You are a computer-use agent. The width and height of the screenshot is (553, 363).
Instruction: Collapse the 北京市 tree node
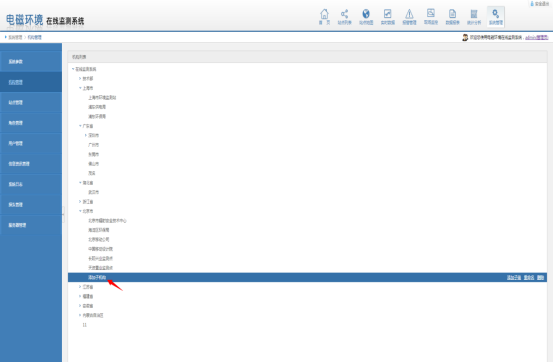coord(80,211)
